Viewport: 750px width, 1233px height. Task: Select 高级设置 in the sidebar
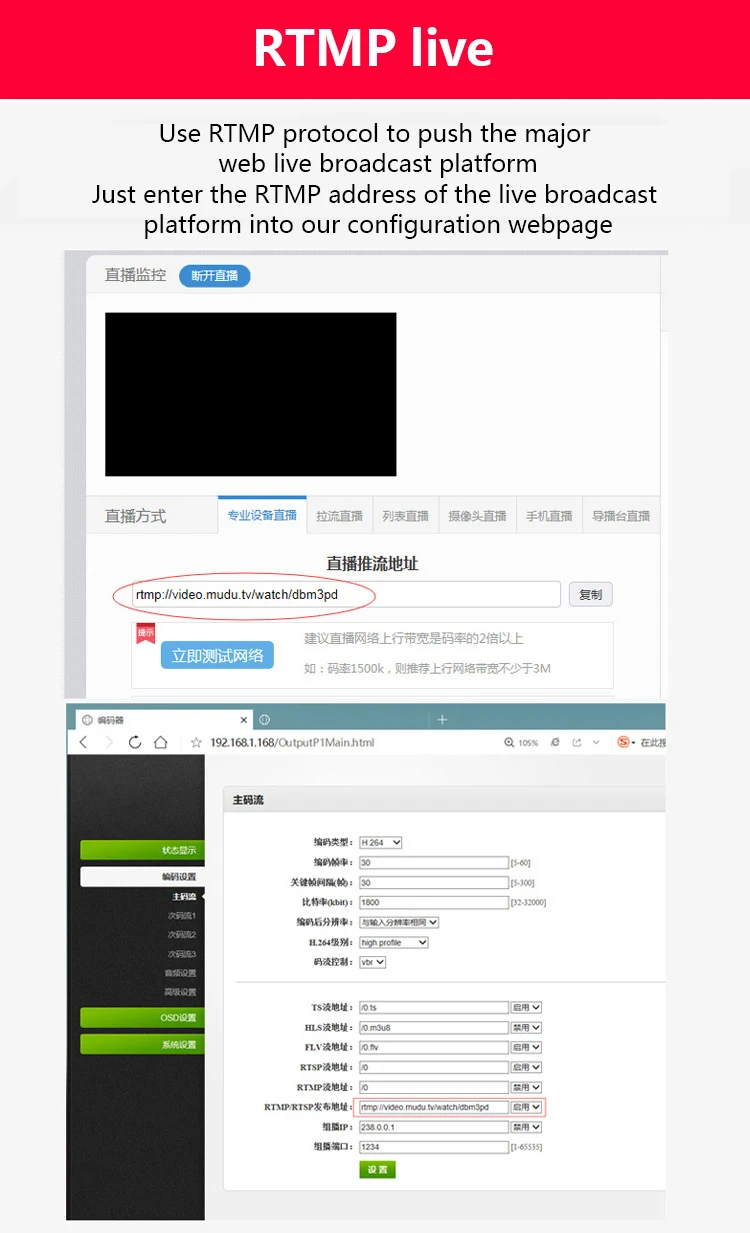[181, 992]
